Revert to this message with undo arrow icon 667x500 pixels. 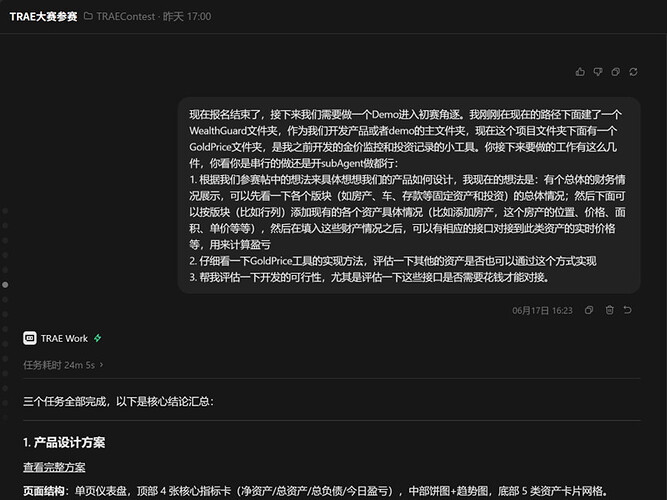coord(627,310)
